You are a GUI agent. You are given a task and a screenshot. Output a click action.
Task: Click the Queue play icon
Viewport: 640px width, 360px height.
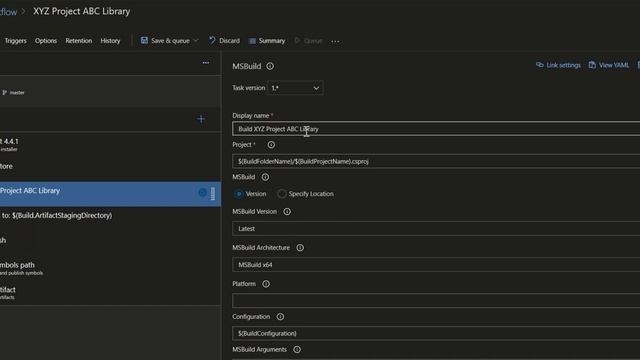pos(297,40)
